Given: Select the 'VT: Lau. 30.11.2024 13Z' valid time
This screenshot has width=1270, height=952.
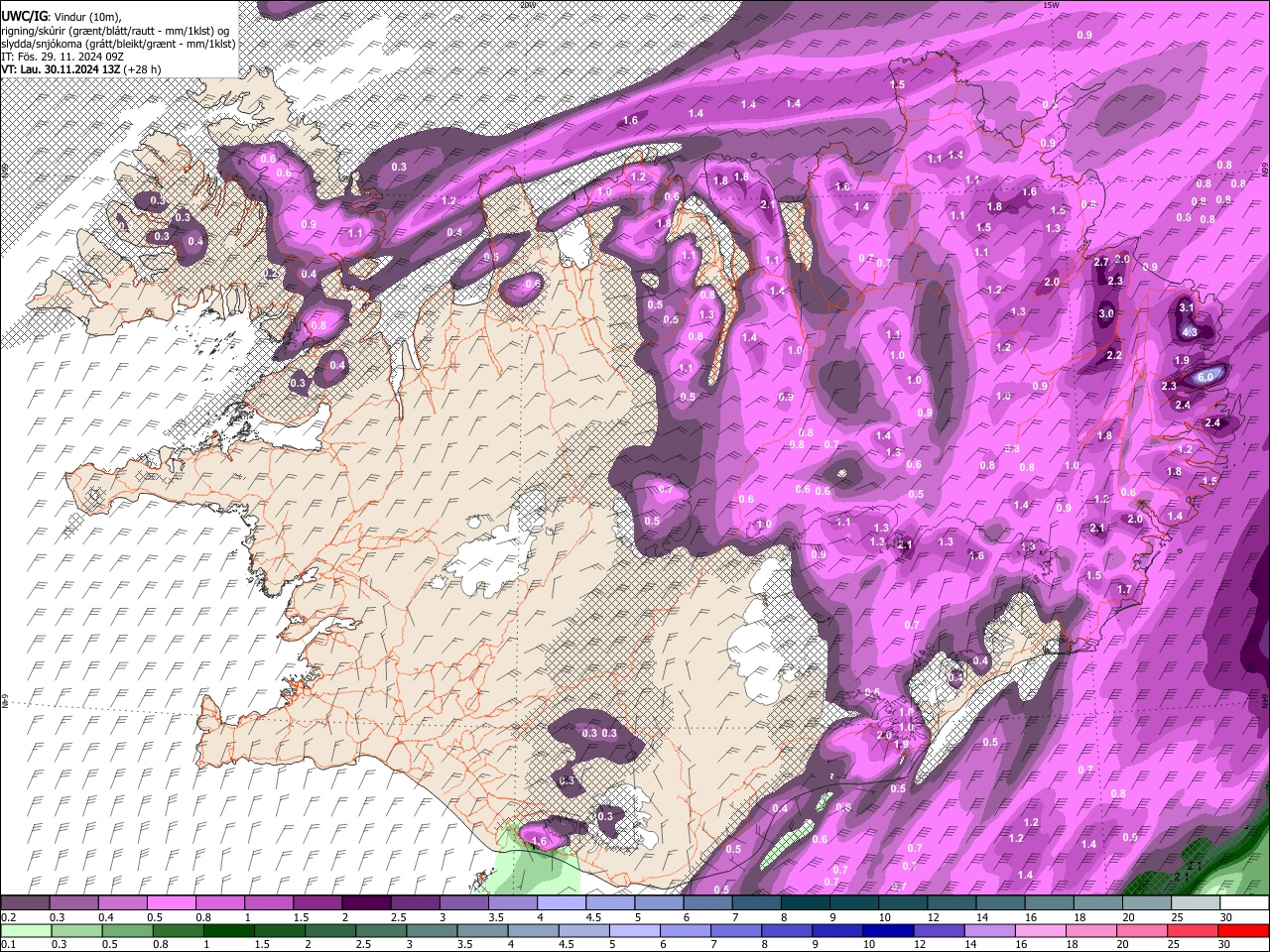Looking at the screenshot, I should coord(61,69).
